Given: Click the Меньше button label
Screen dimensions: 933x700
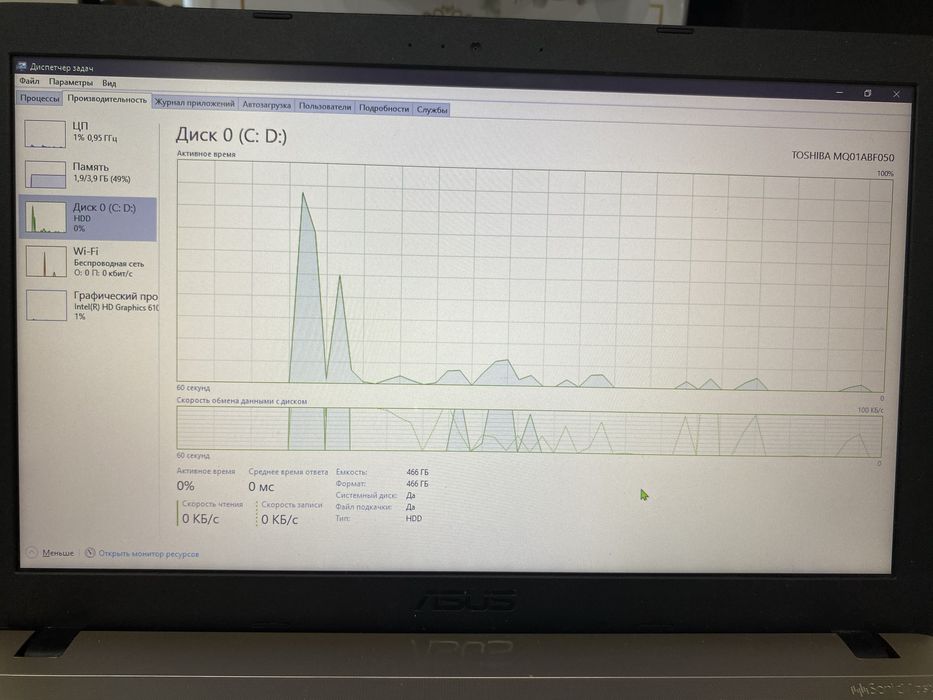Looking at the screenshot, I should pos(58,553).
